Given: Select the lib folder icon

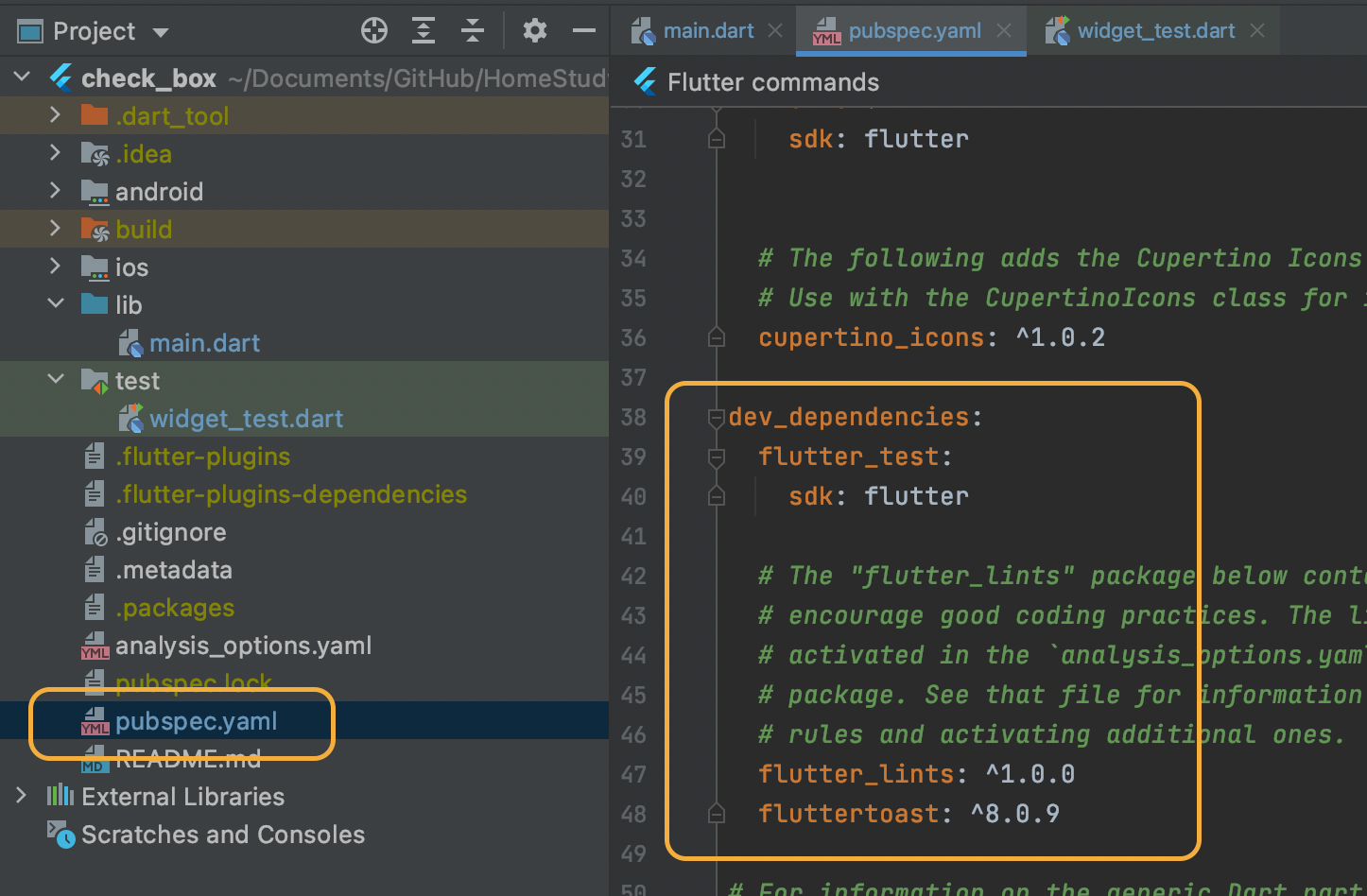Looking at the screenshot, I should pyautogui.click(x=95, y=304).
